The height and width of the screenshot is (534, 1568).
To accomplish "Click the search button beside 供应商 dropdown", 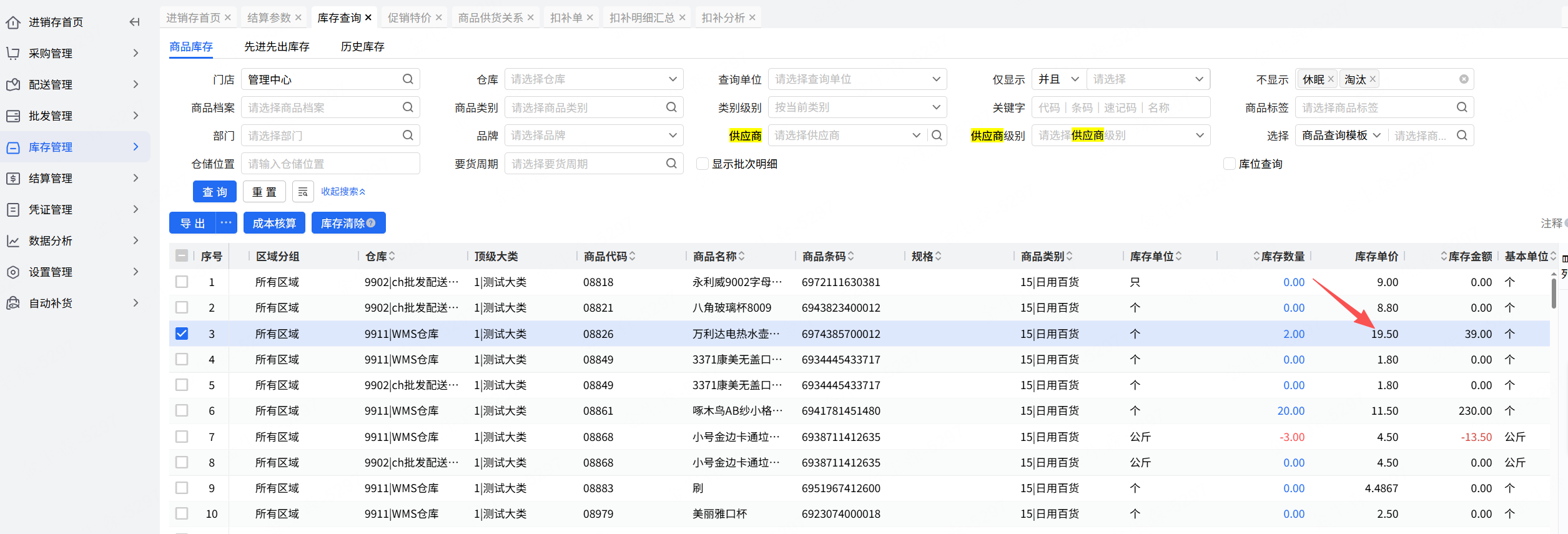I will (x=937, y=136).
